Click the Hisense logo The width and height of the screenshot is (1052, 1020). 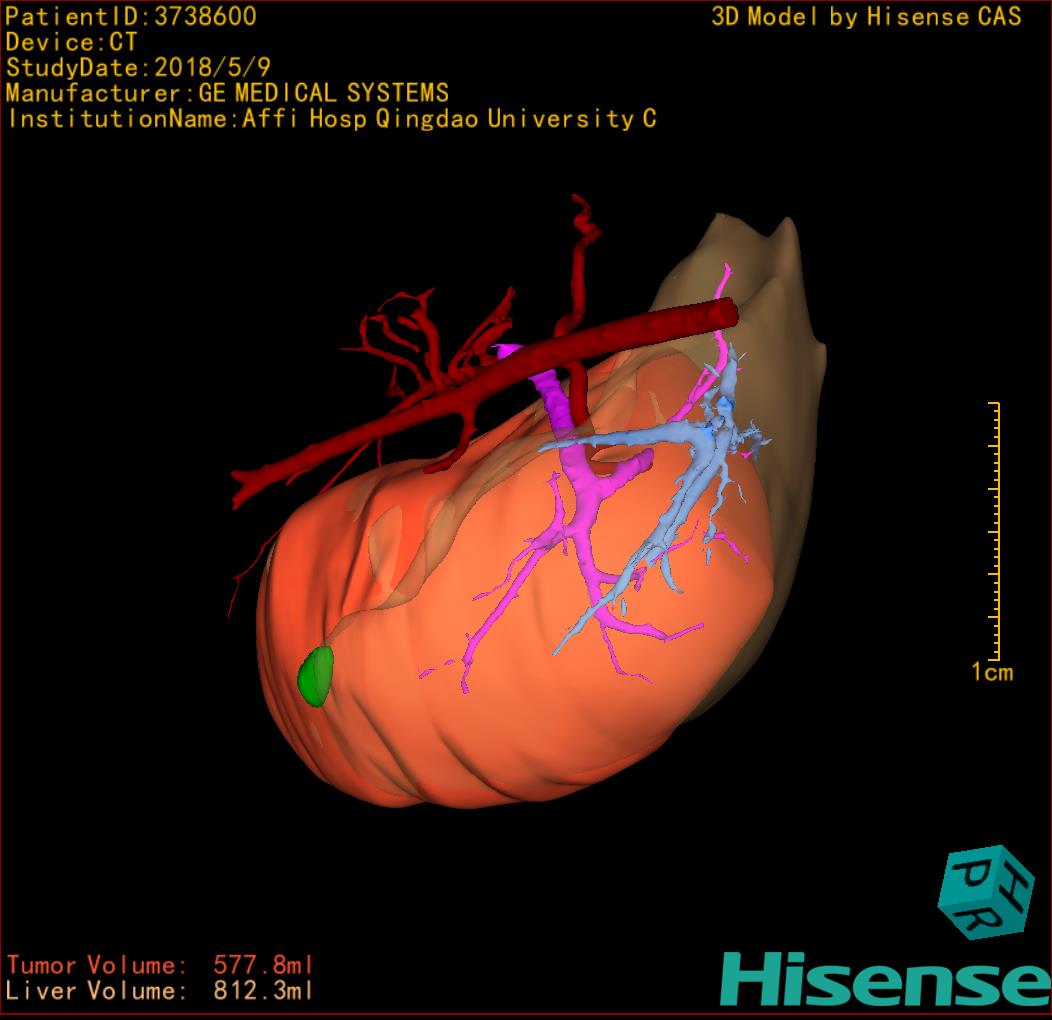click(x=886, y=979)
